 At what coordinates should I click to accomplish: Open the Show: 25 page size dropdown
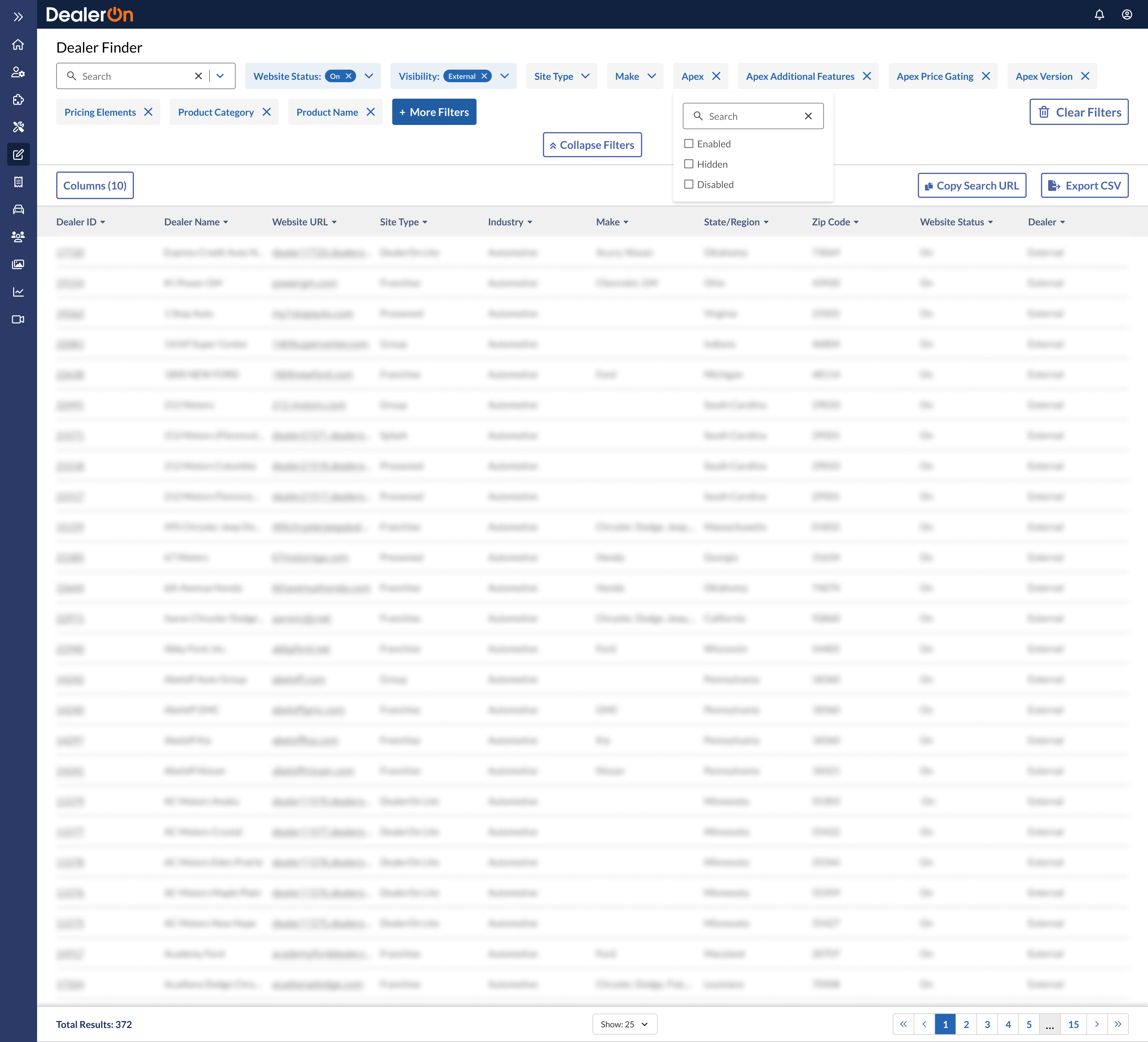point(625,1024)
